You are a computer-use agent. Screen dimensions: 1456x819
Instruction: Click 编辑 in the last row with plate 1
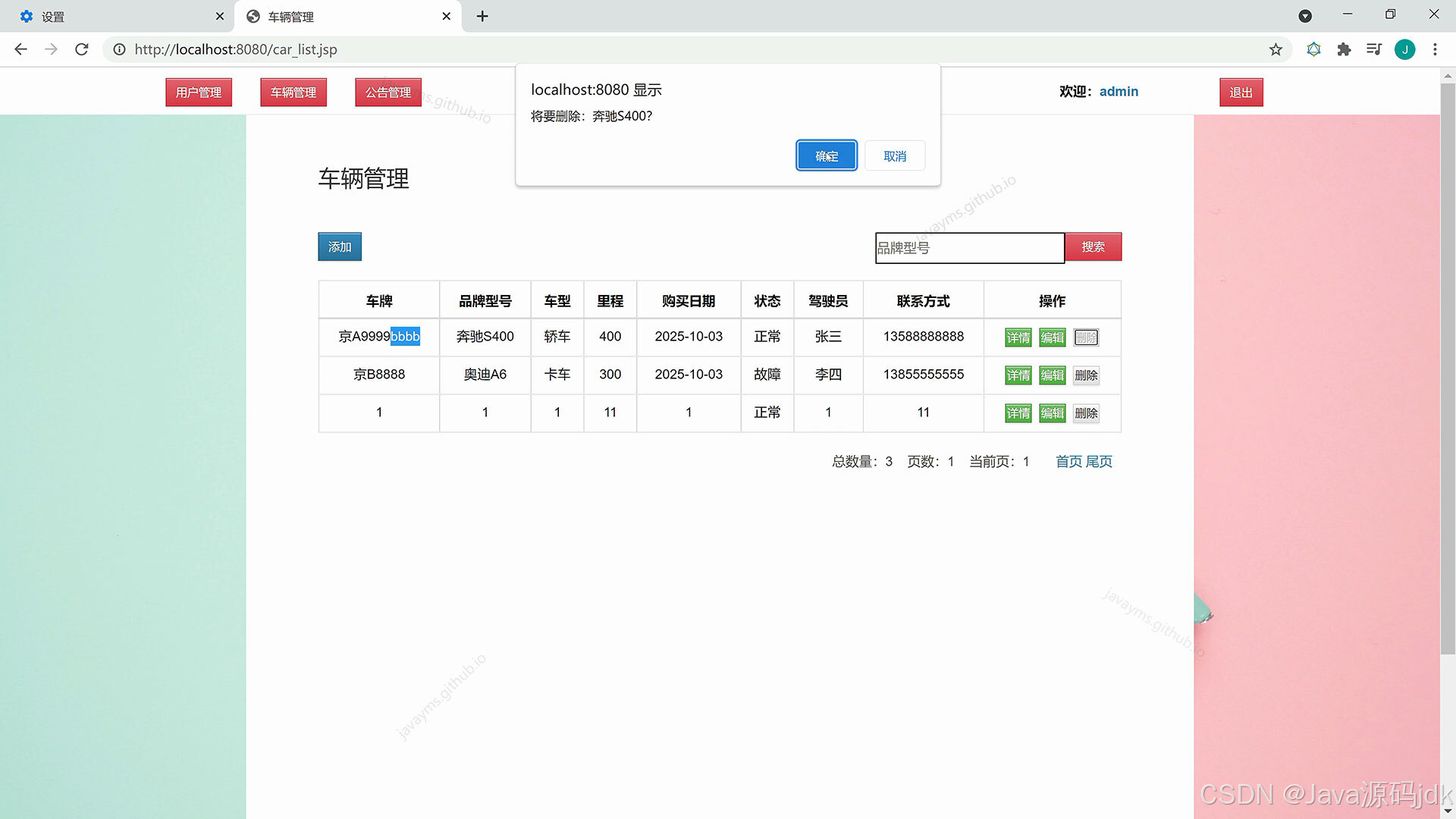click(1053, 413)
